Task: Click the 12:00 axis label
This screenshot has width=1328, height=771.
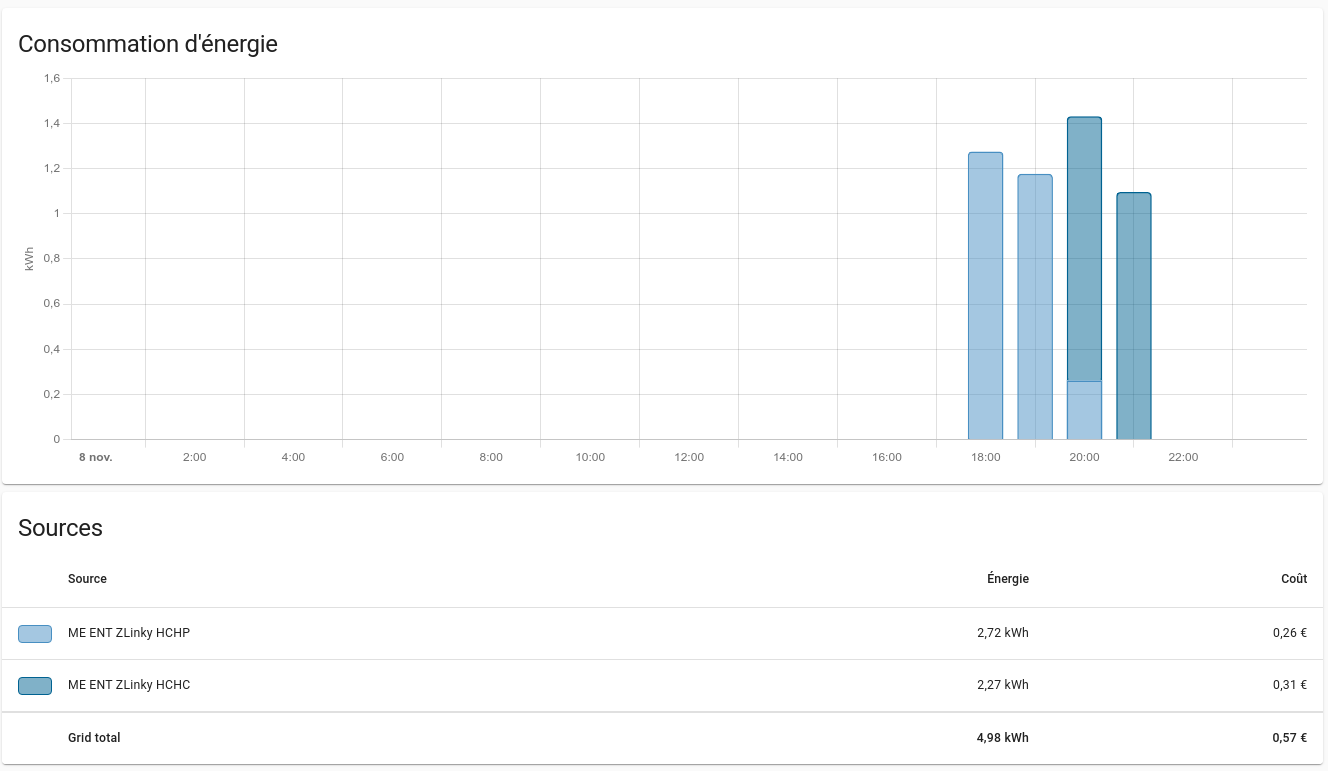Action: pos(689,457)
